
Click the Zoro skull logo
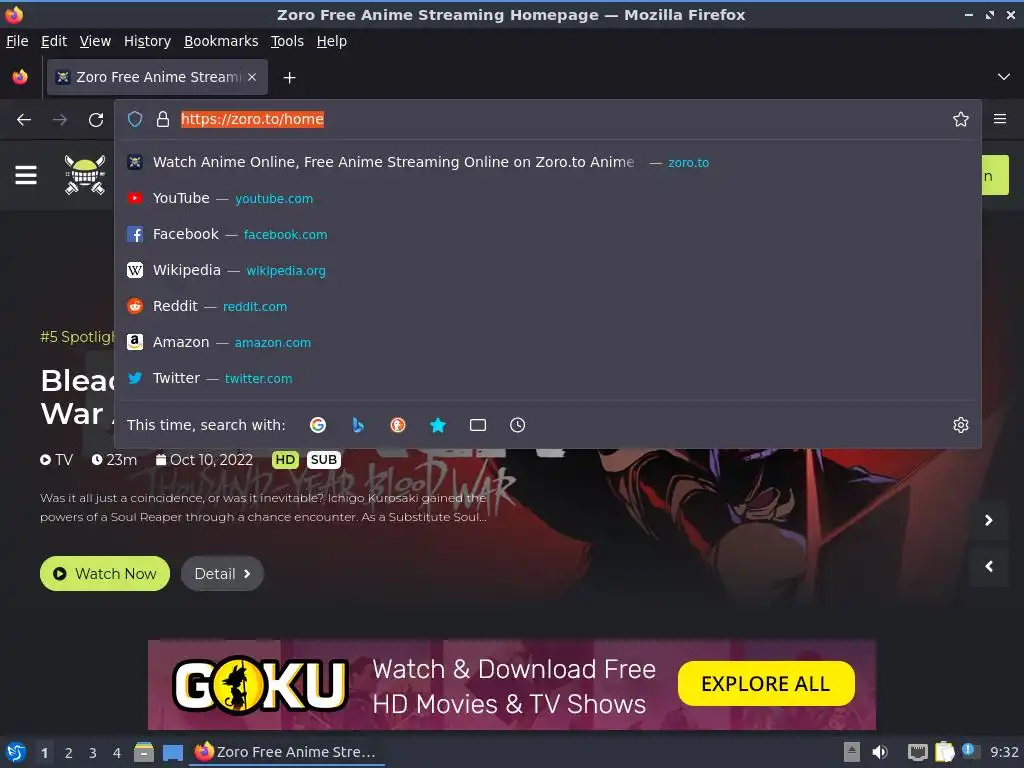(x=85, y=174)
